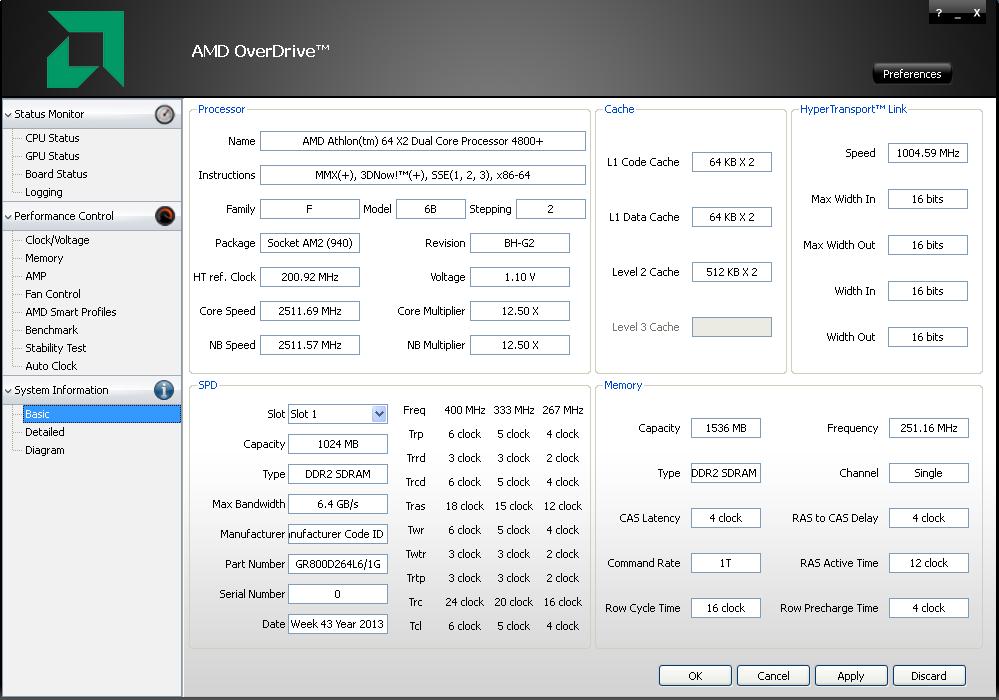Click the processor Name field
Viewport: 999px width, 700px height.
[x=422, y=141]
